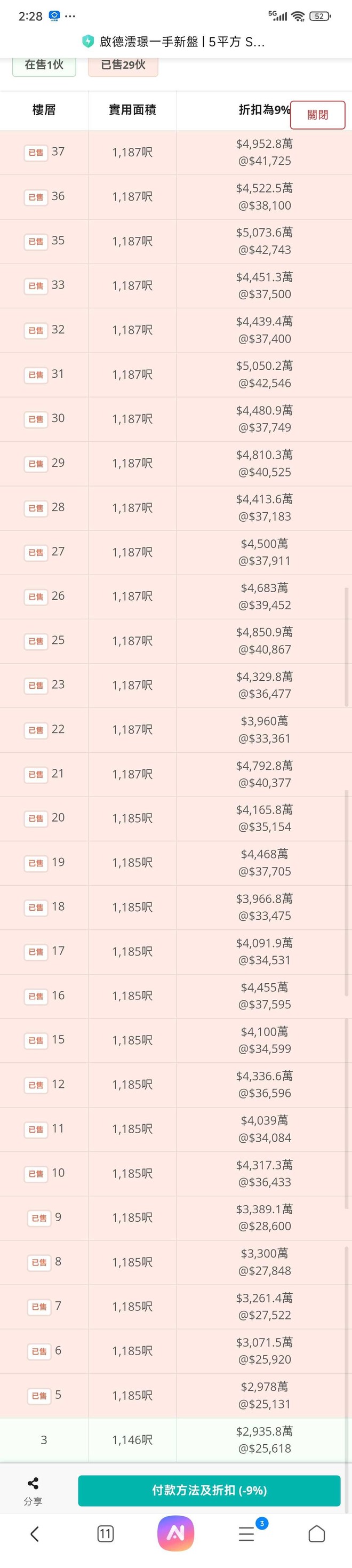Screen dimensions: 352x1568
Task: Open the three-dots notification indicator
Action: [70, 17]
